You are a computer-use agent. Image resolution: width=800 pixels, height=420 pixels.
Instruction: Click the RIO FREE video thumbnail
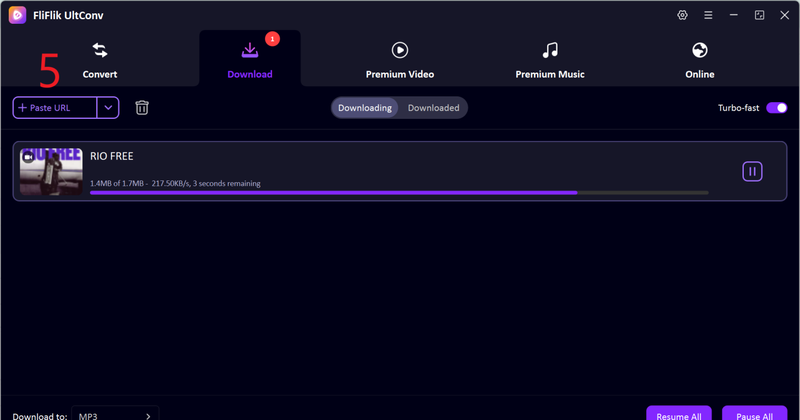pyautogui.click(x=51, y=171)
